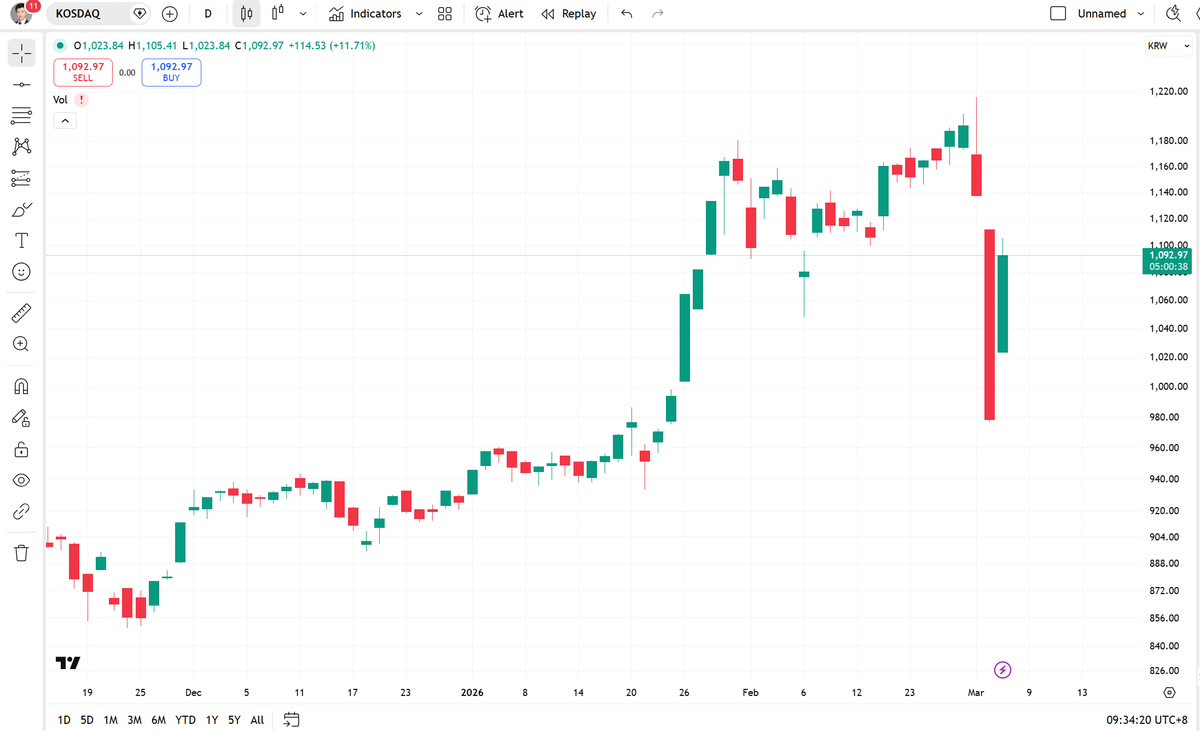The height and width of the screenshot is (731, 1200).
Task: Select the crosshair cursor tool
Action: click(21, 53)
